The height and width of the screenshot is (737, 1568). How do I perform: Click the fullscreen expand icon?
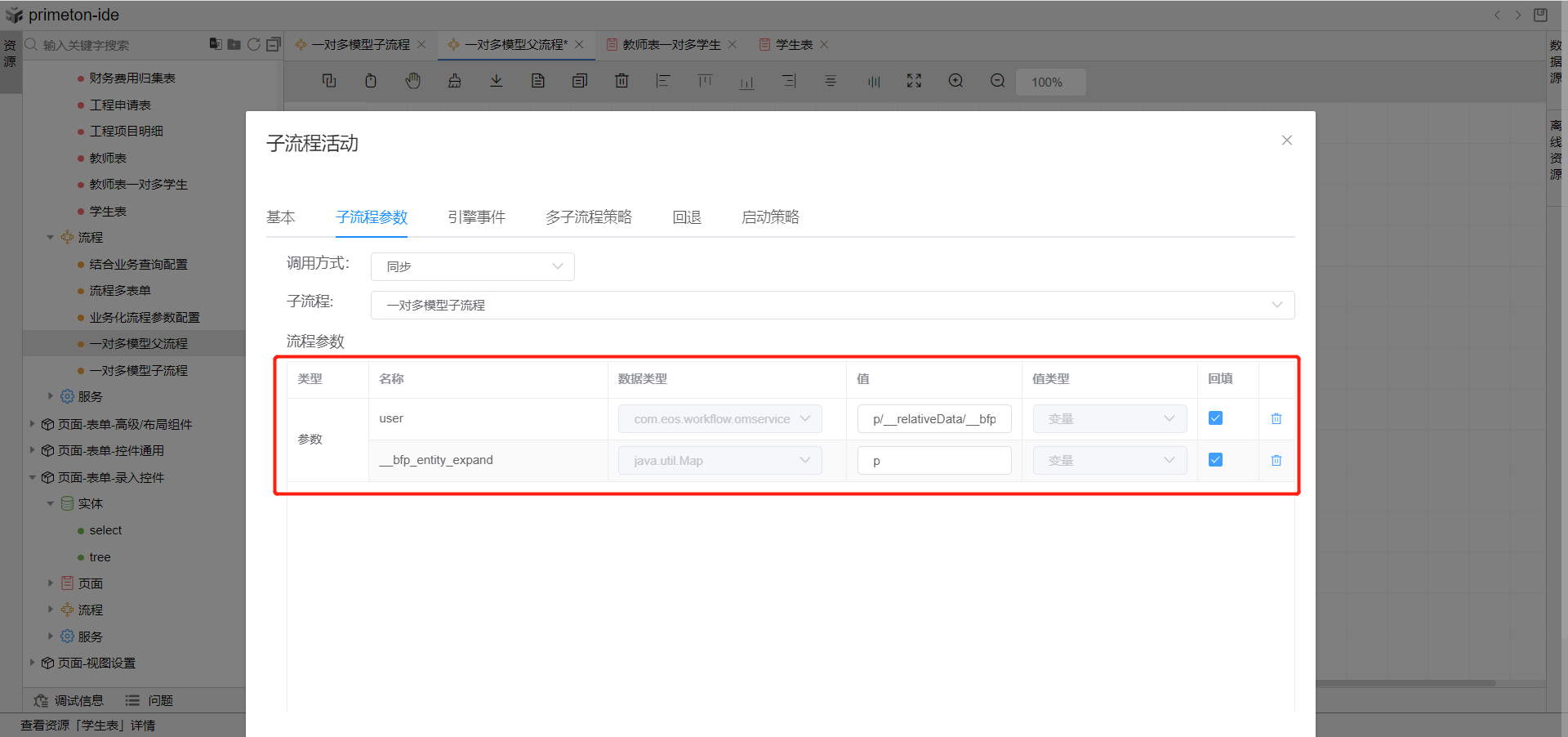tap(914, 81)
